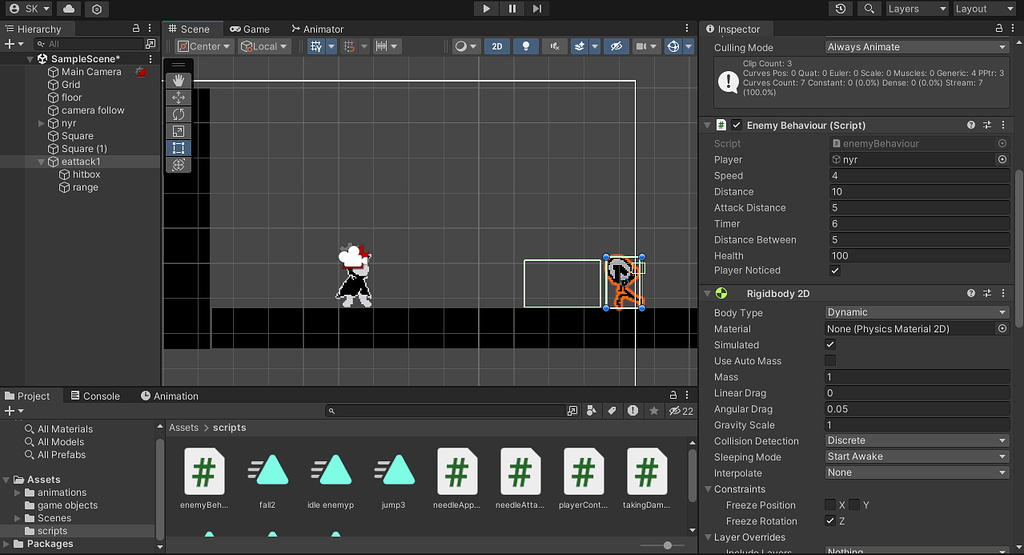The image size is (1024, 555).
Task: Select the Scale tool in the Scene toolbar
Action: pos(179,131)
